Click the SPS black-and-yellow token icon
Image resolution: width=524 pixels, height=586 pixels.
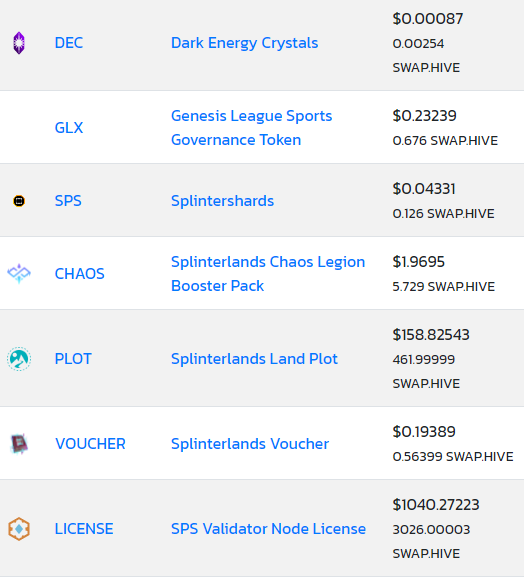(19, 201)
